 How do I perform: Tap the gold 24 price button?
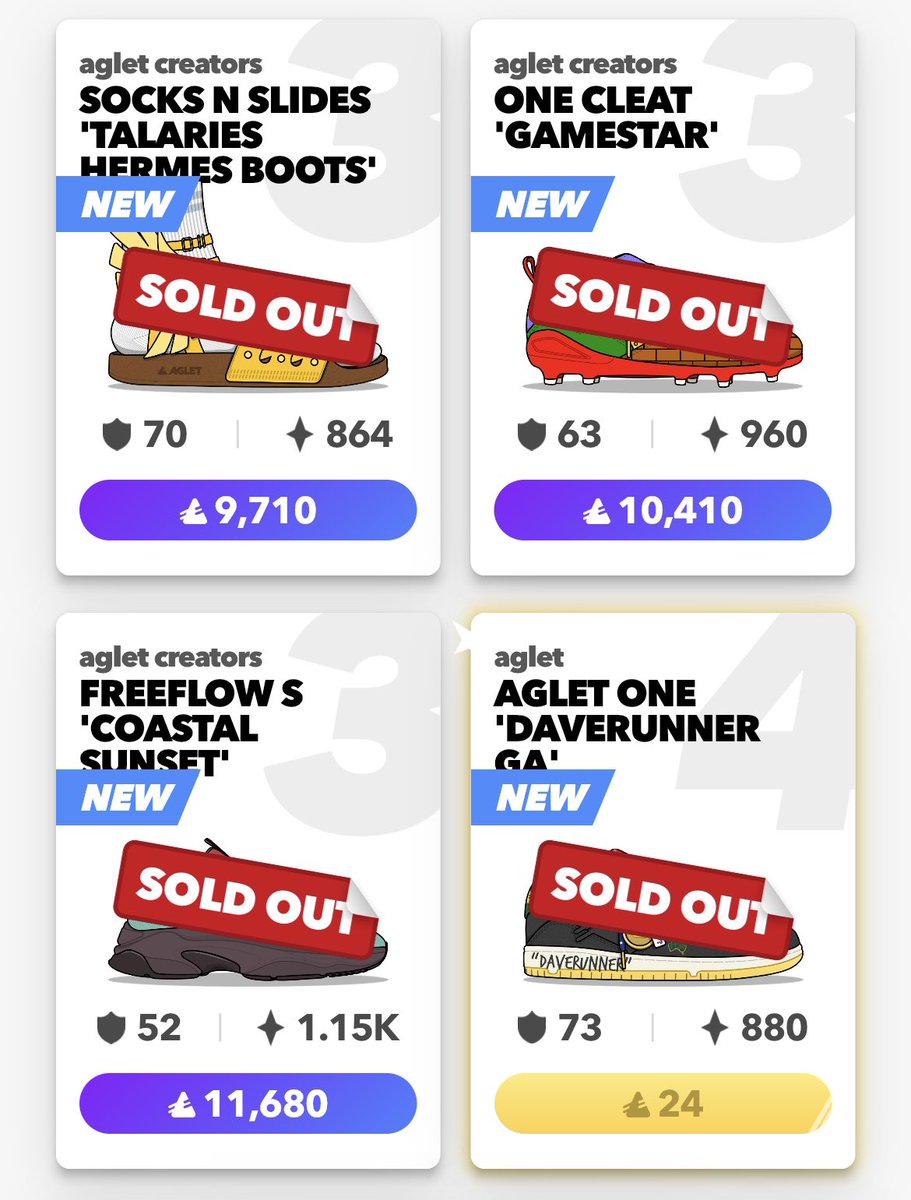pos(662,1103)
